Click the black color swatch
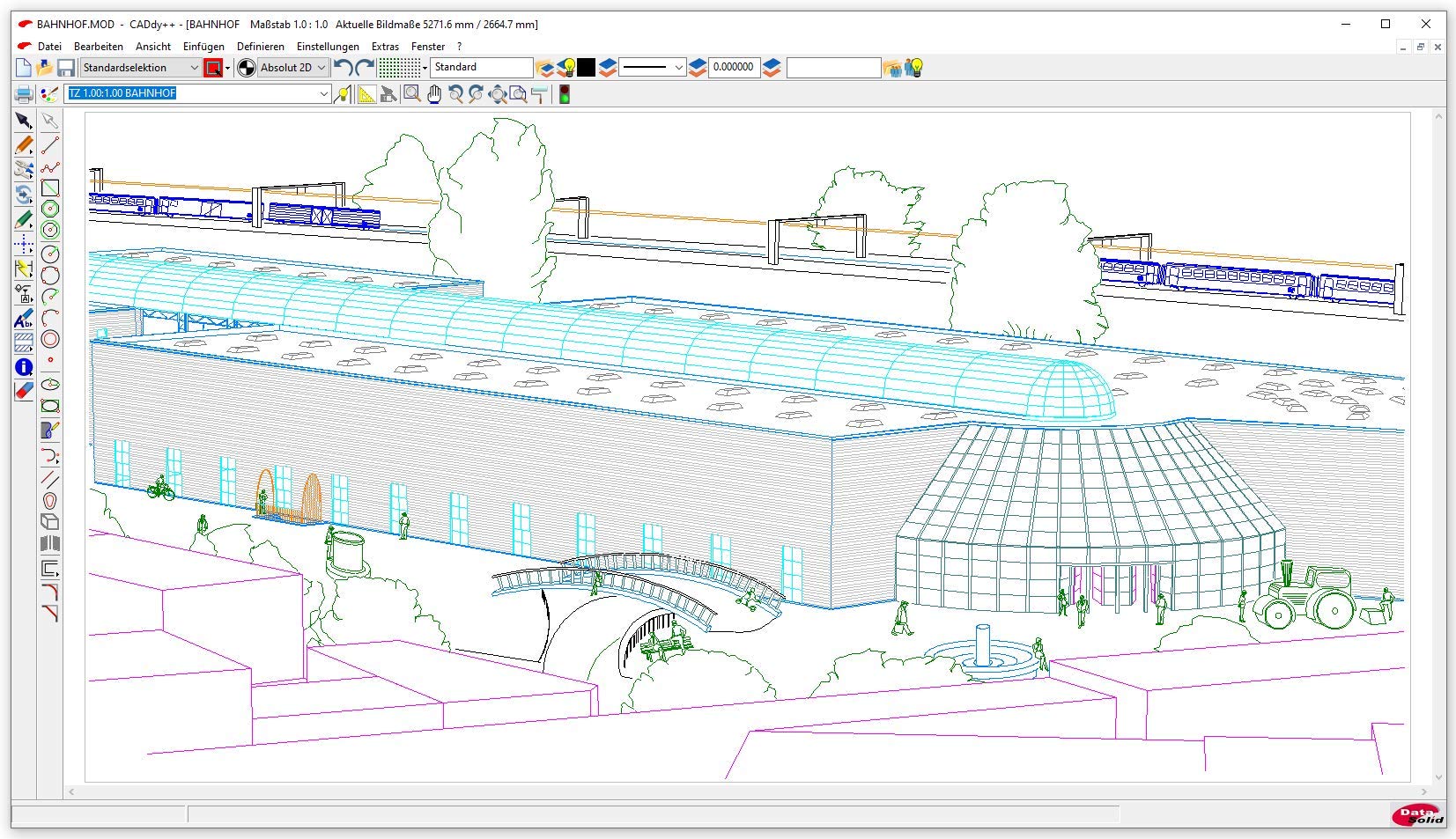1456x839 pixels. pyautogui.click(x=587, y=68)
